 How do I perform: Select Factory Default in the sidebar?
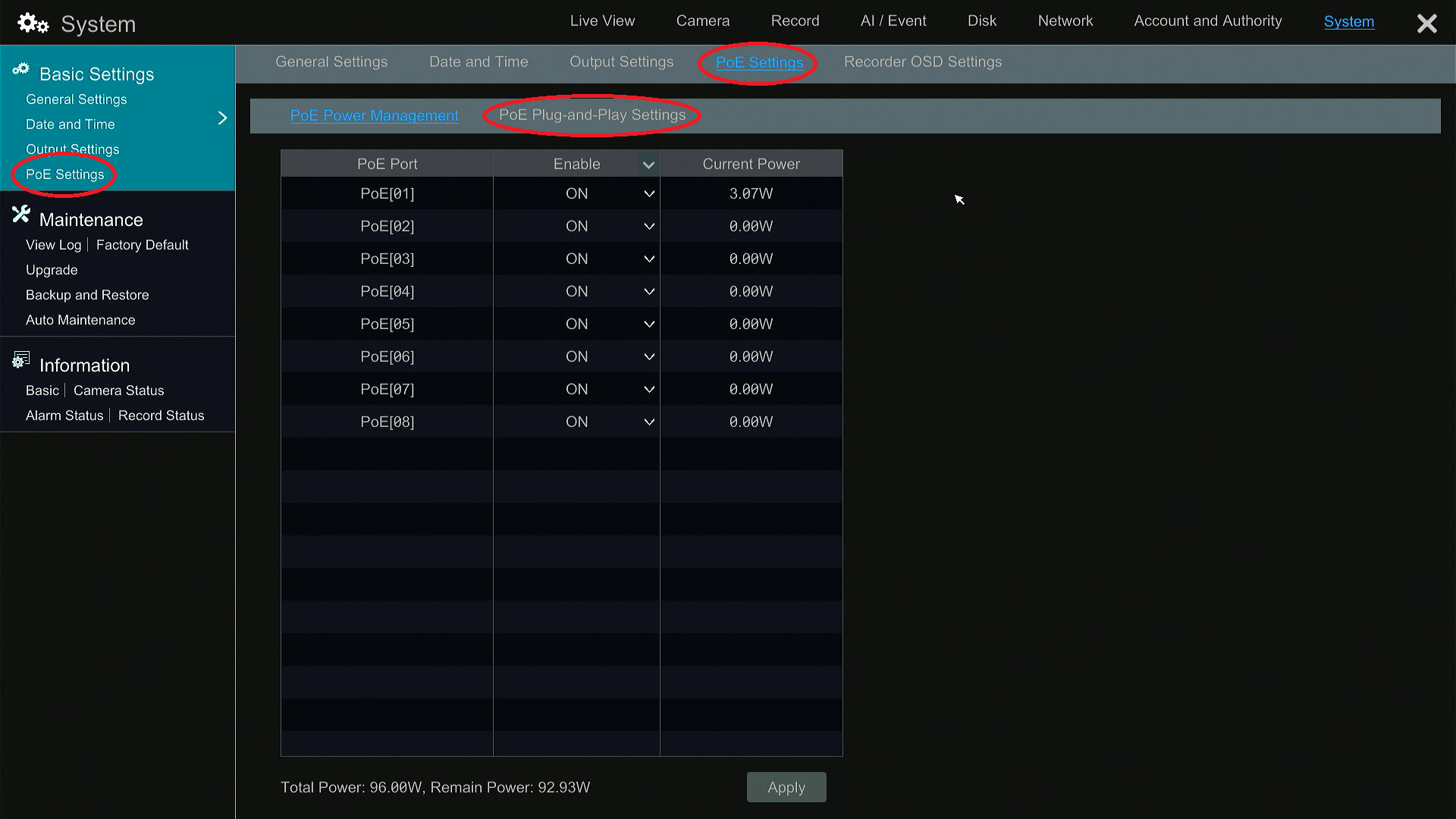tap(142, 244)
